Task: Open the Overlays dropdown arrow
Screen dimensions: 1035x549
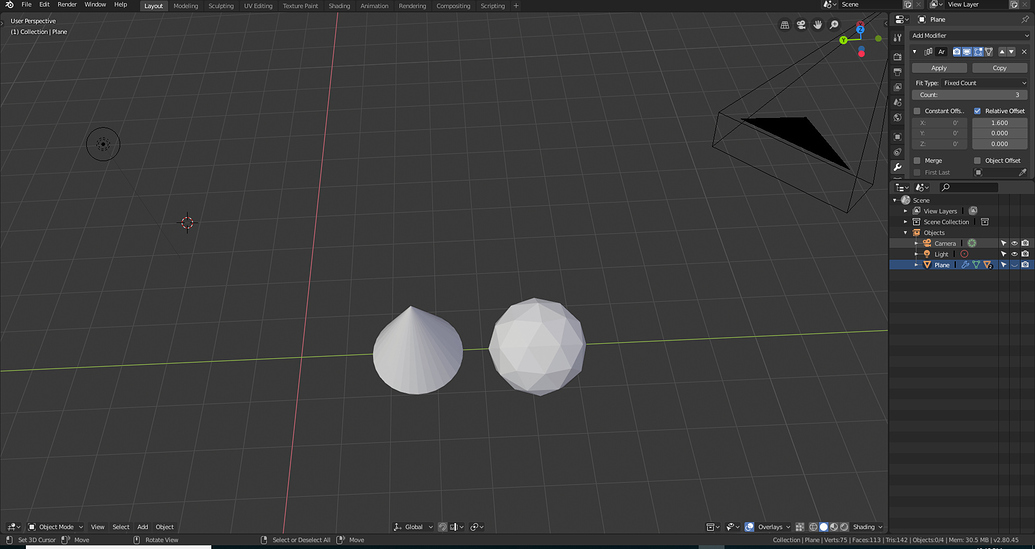Action: [x=788, y=527]
